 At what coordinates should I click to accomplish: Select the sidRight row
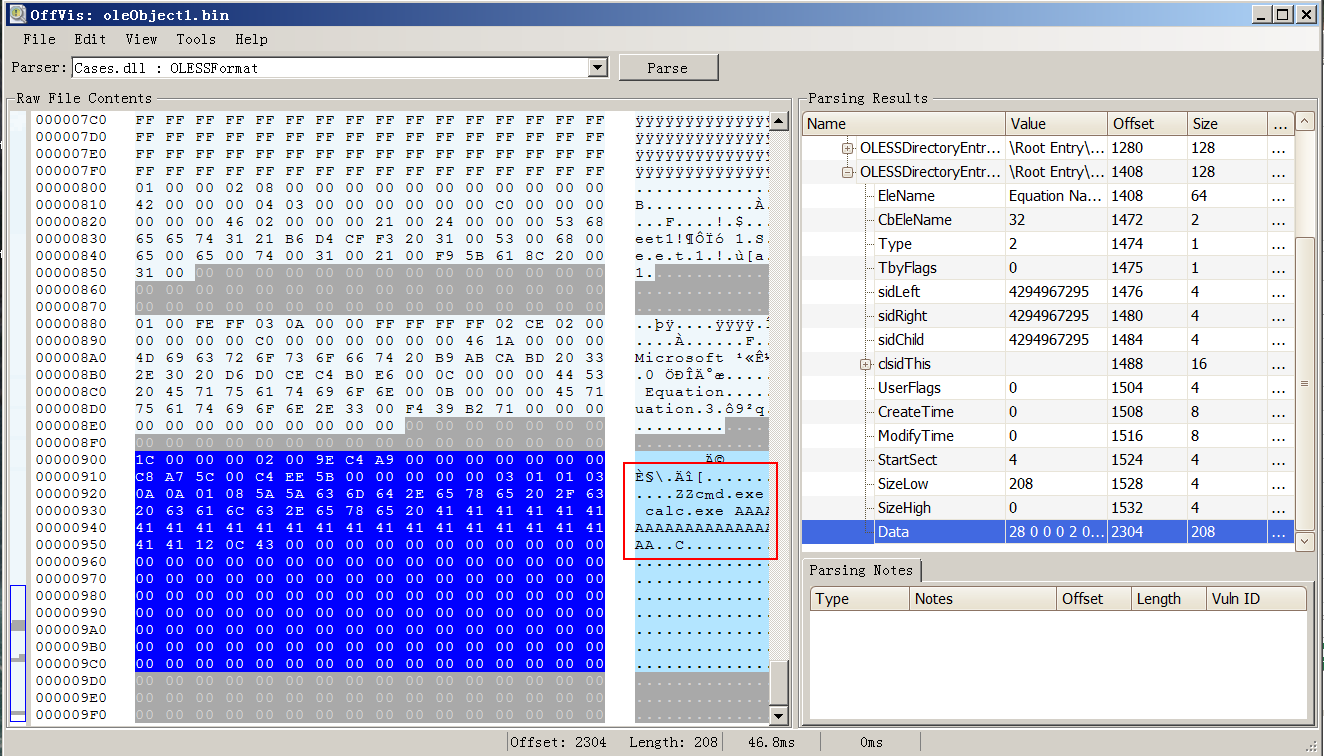pos(1048,316)
